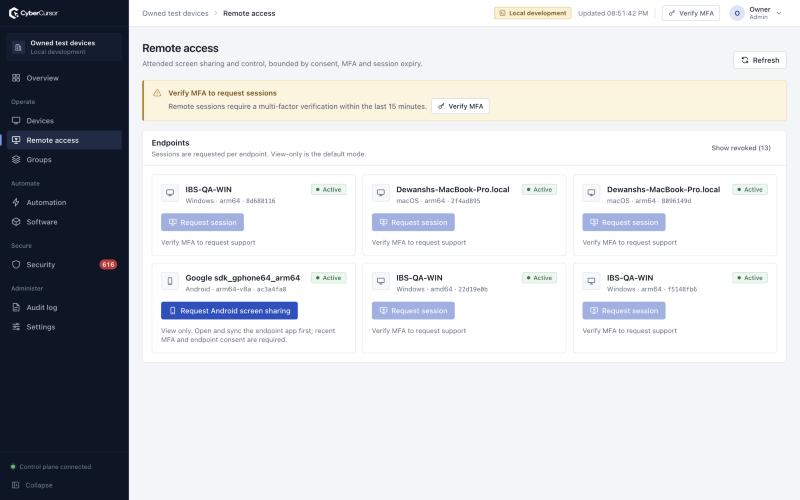Click 'View only. Open and sync' note
Viewport: 800px width, 500px height.
[248, 335]
